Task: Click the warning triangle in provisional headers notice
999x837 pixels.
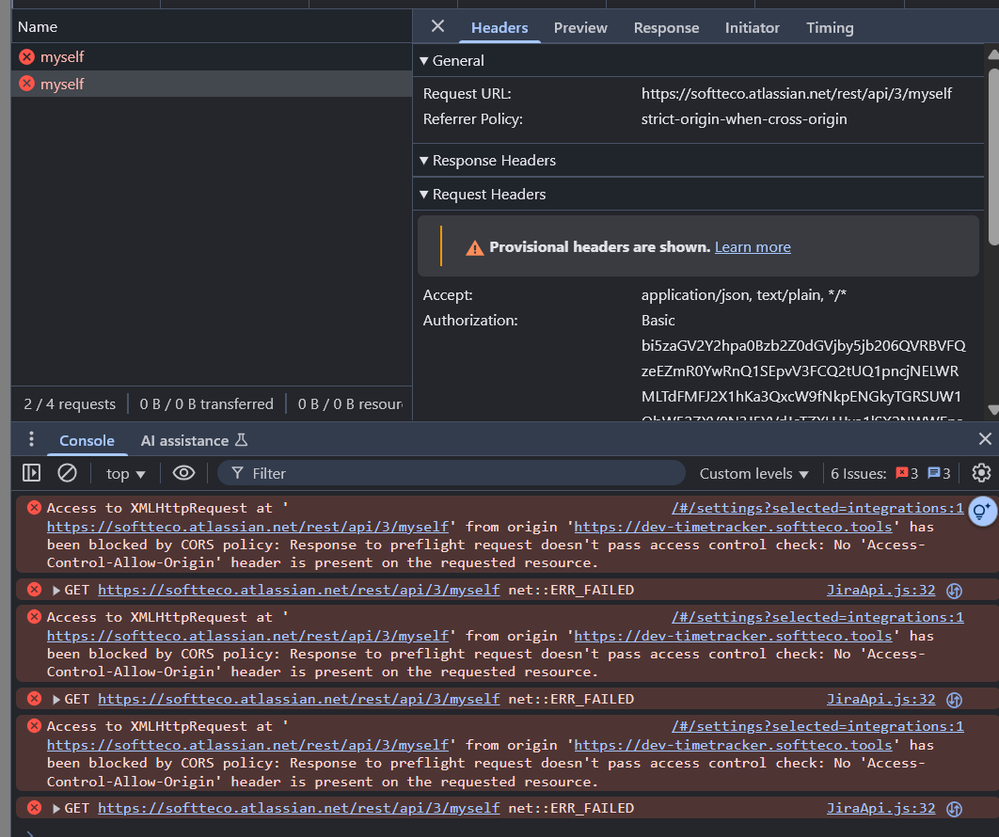Action: (475, 248)
